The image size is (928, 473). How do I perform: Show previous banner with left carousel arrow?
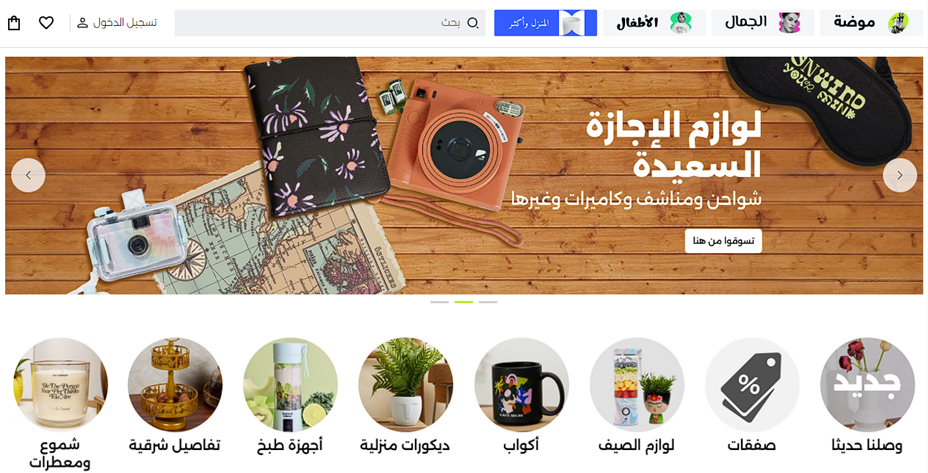28,175
